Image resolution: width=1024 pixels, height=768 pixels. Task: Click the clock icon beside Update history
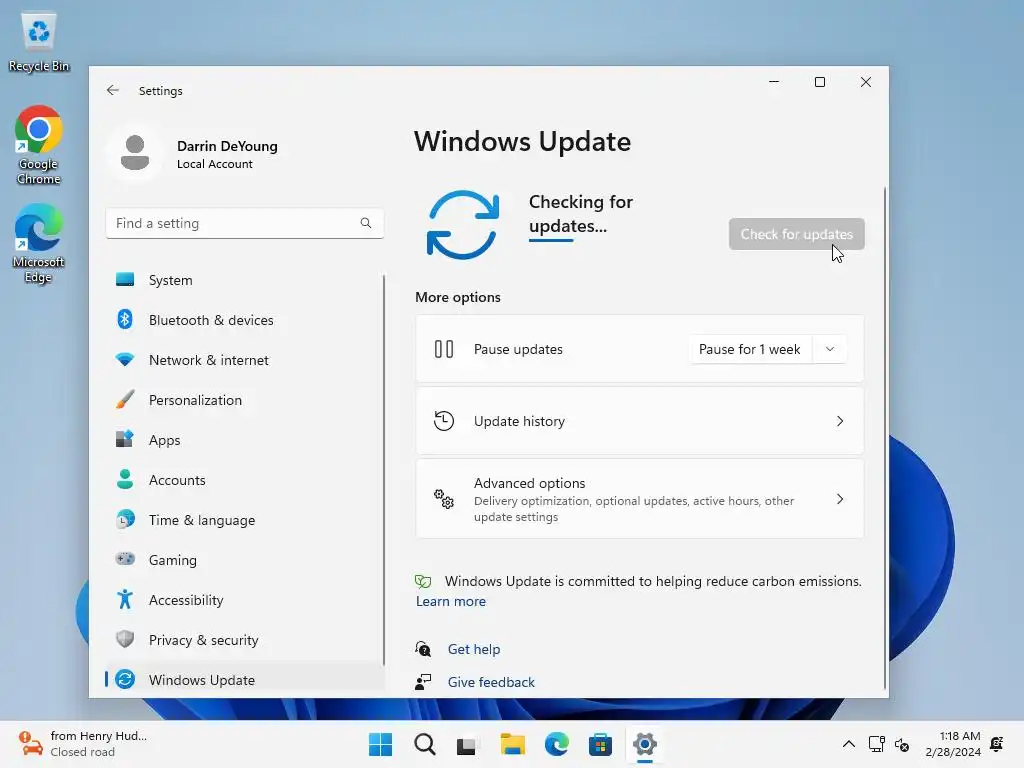[444, 421]
